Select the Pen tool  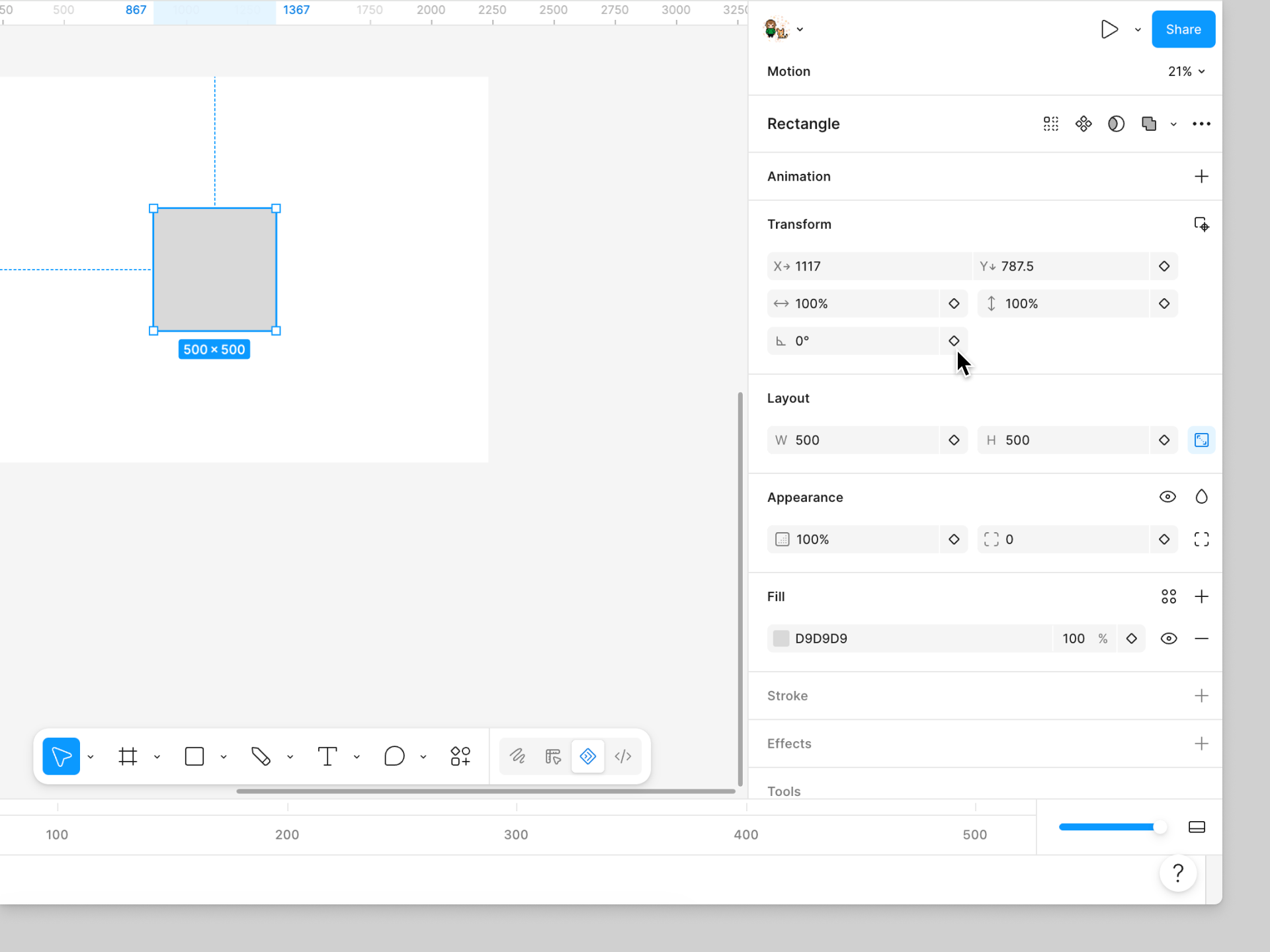(261, 756)
